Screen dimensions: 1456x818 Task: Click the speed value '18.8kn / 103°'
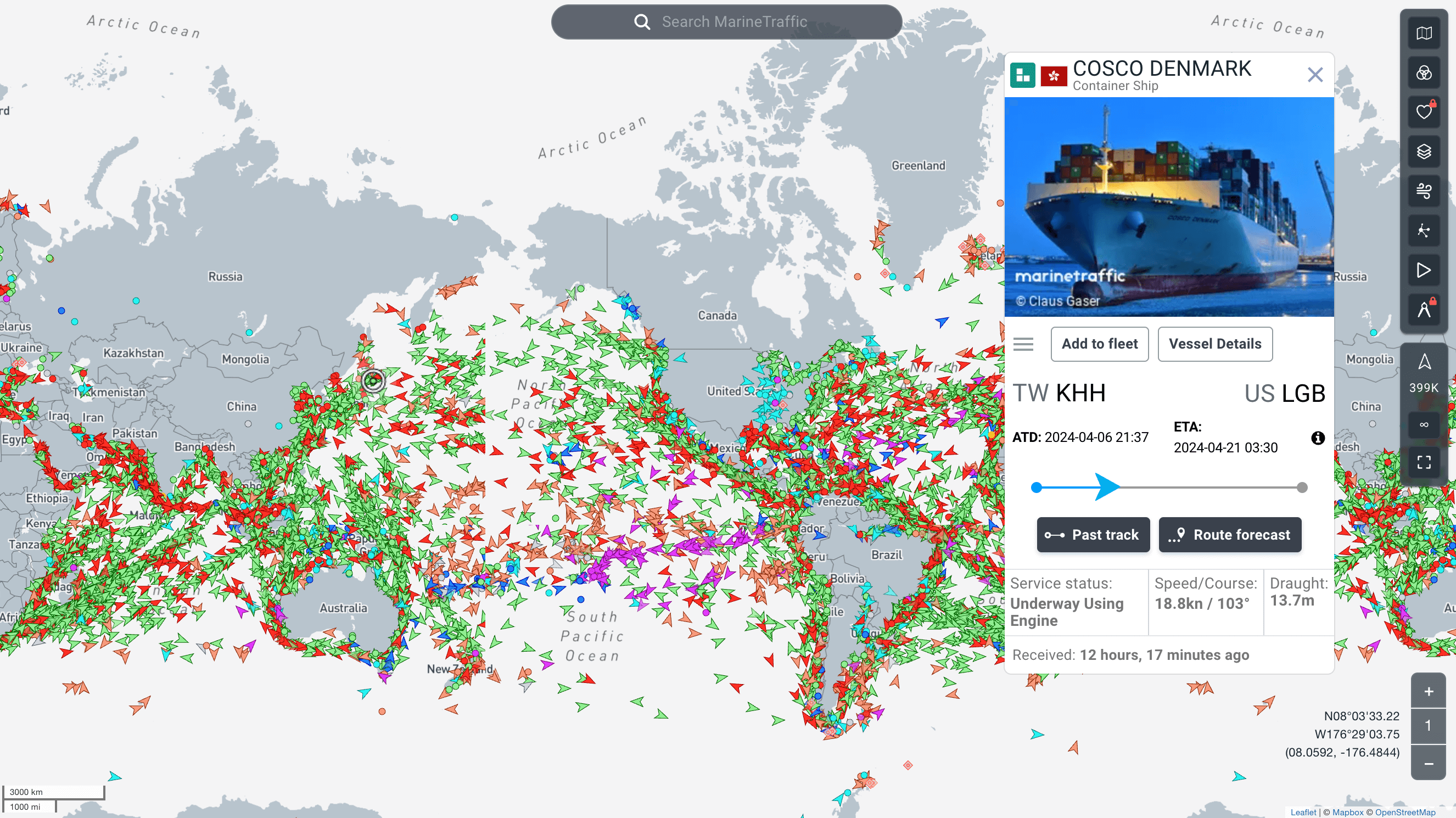(1202, 603)
